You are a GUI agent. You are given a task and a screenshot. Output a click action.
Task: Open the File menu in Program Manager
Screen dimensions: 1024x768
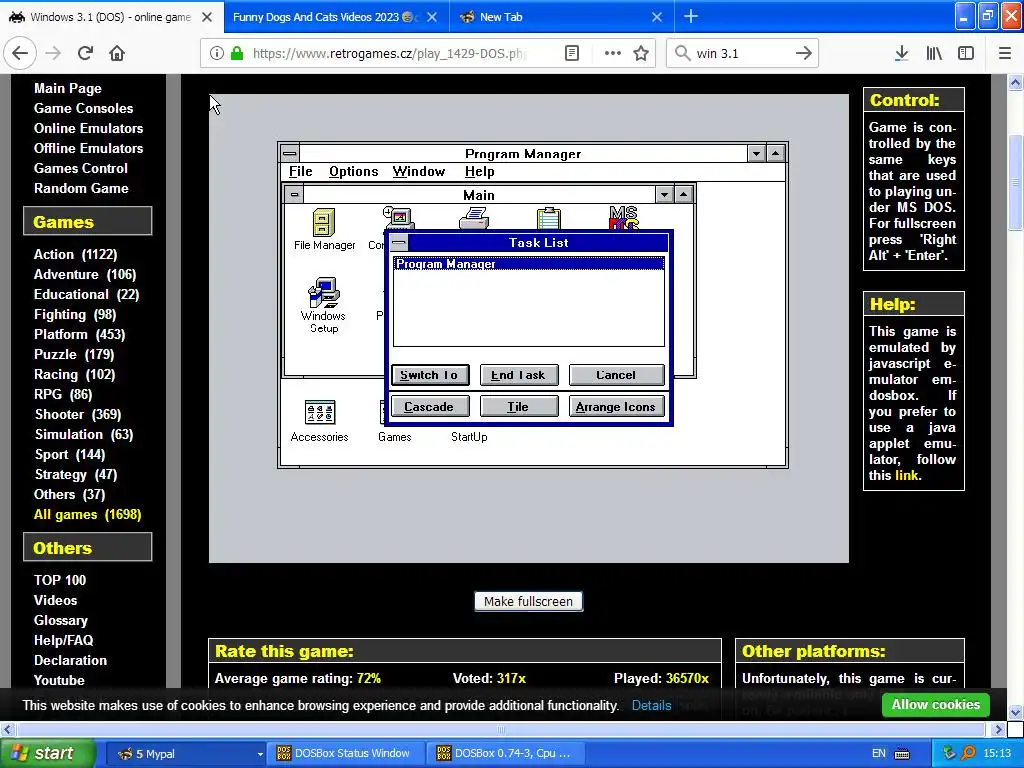pyautogui.click(x=300, y=171)
